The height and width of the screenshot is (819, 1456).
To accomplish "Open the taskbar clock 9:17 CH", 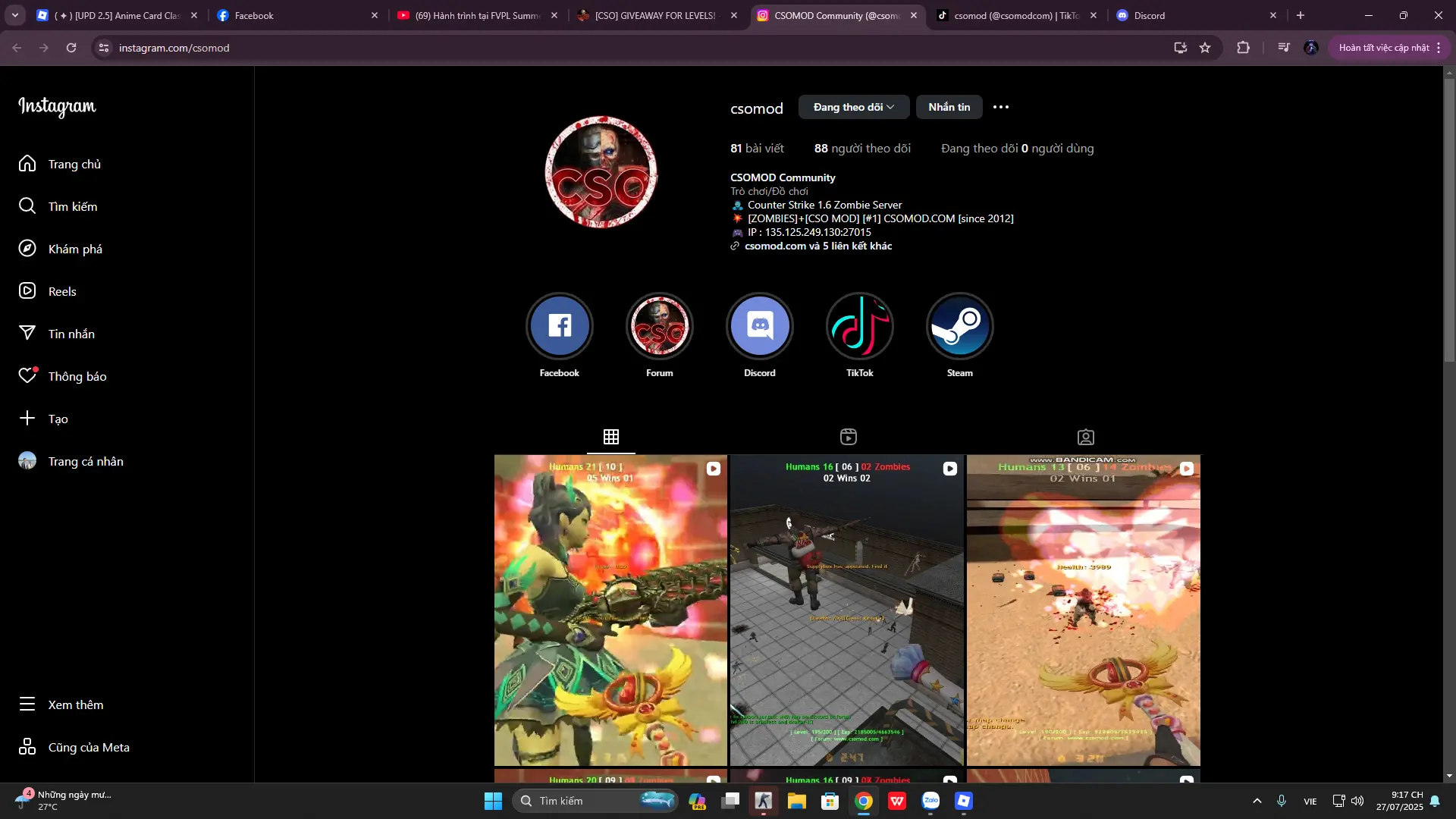I will 1400,801.
